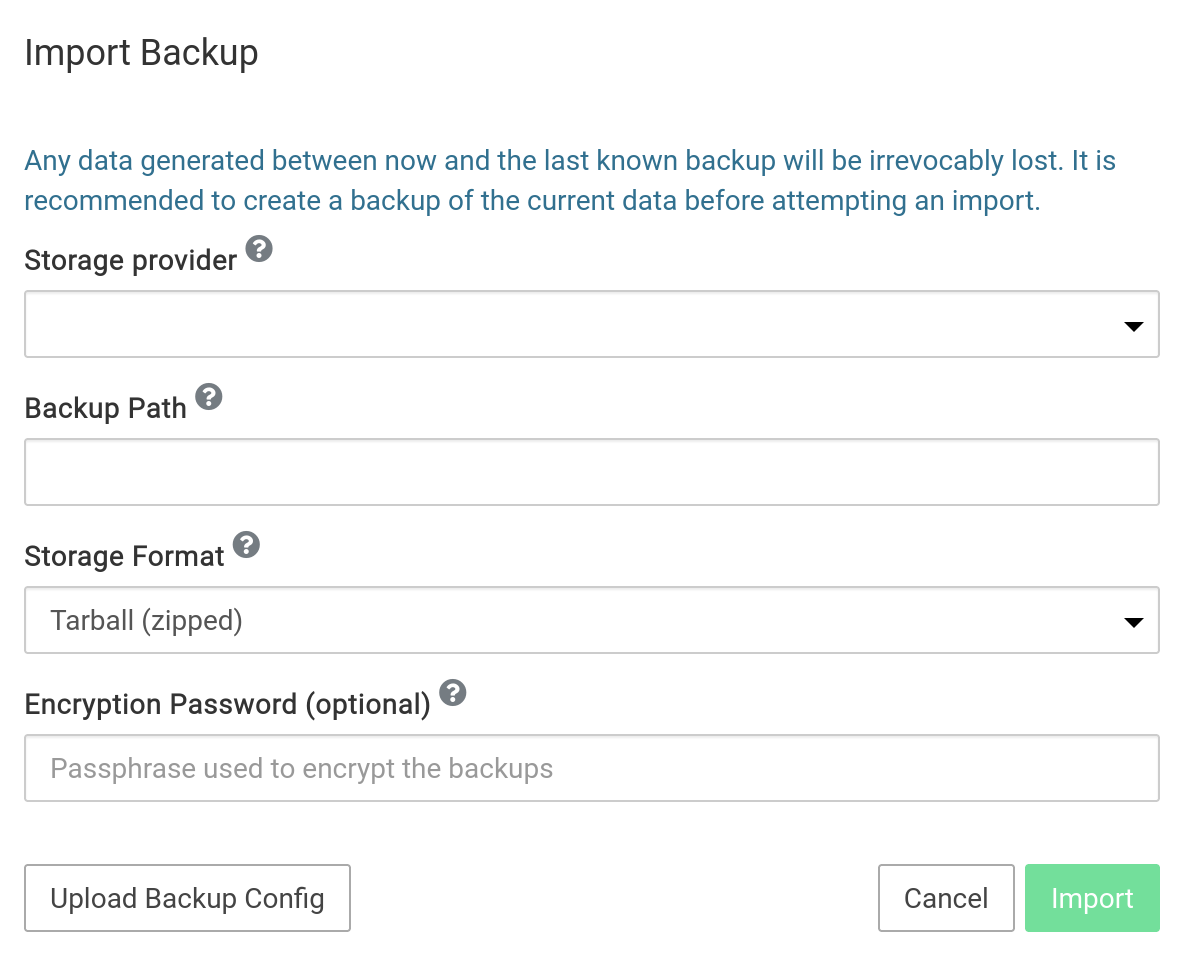Click help icon next to Storage provider
Viewport: 1185px width, 958px height.
259,249
